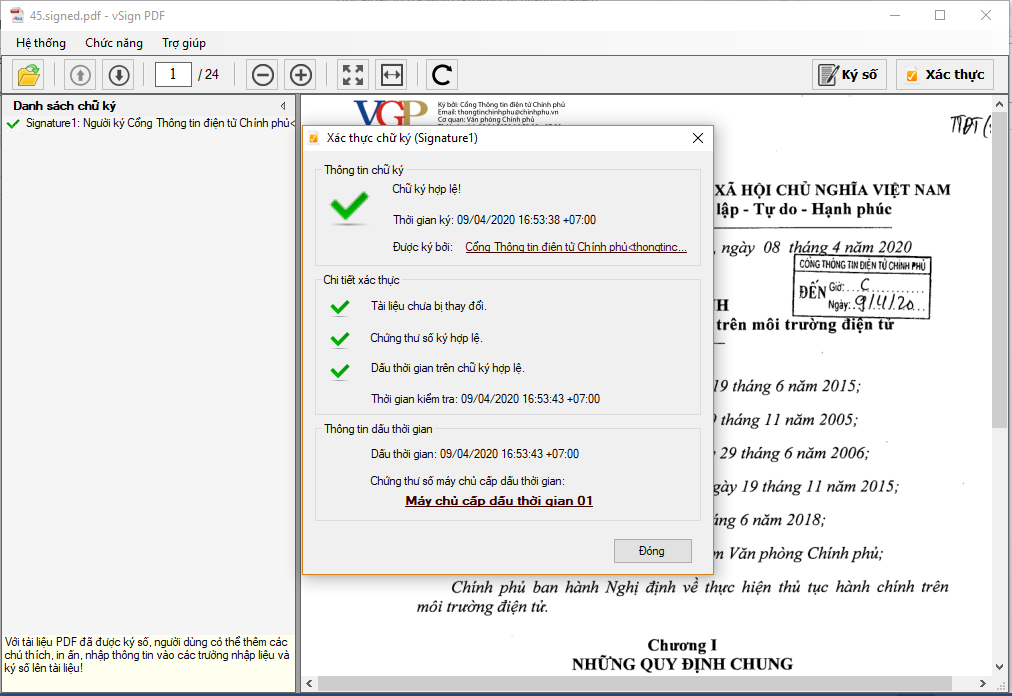Select Signature1 in the signature list
The width and height of the screenshot is (1012, 696).
[x=155, y=123]
